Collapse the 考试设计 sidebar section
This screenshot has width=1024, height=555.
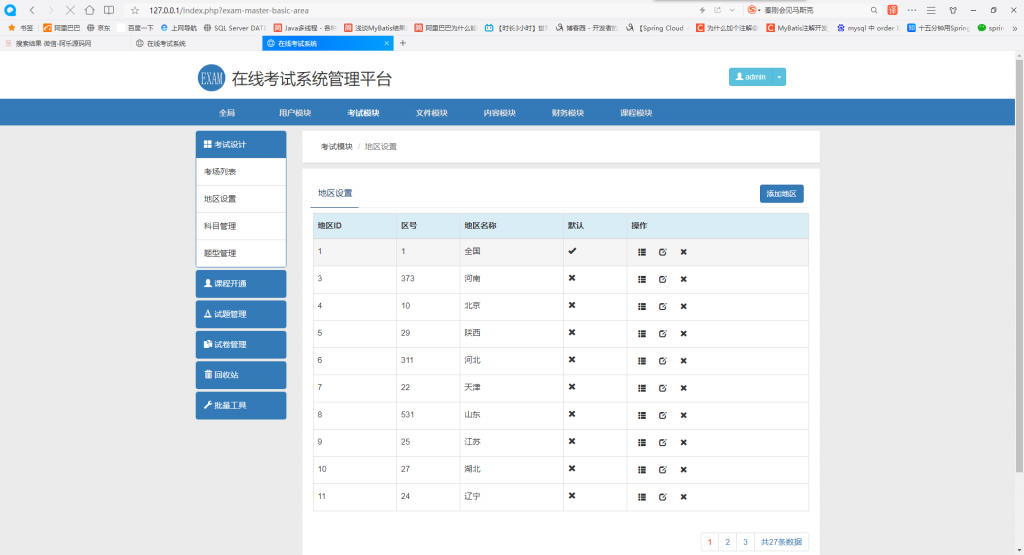[241, 144]
